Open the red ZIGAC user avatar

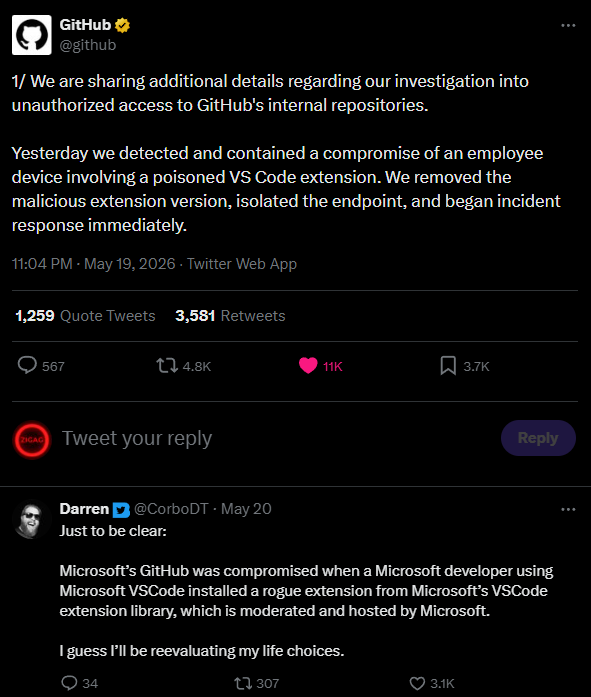[32, 440]
